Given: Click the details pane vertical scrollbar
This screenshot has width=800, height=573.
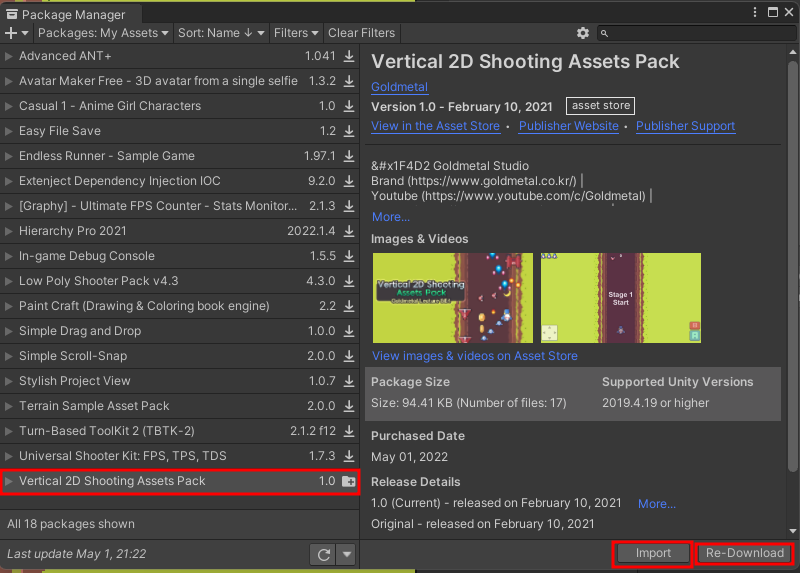Looking at the screenshot, I should pos(792,265).
